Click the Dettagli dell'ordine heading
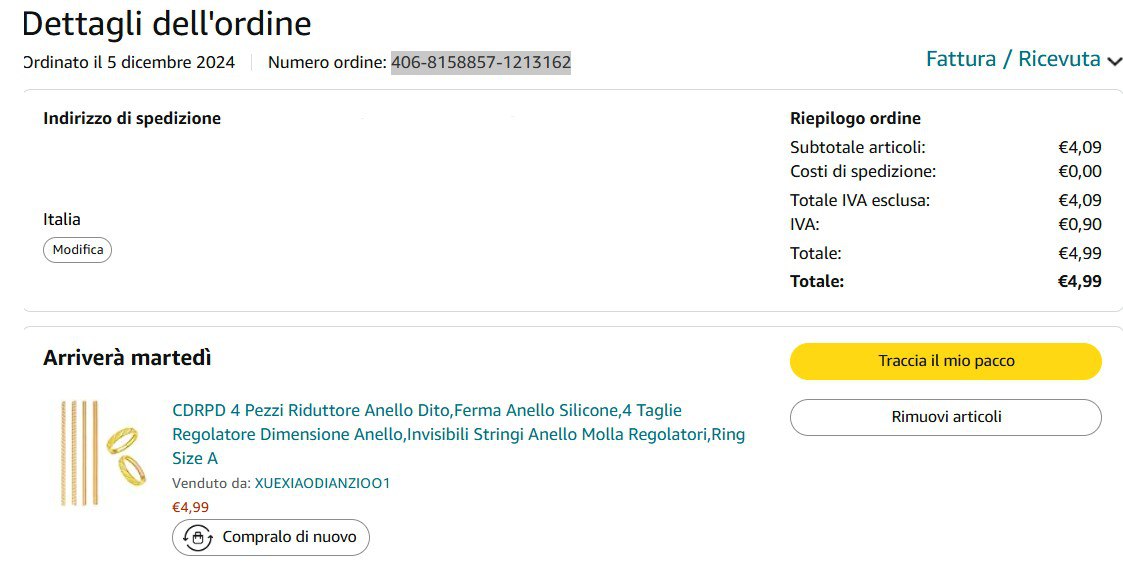This screenshot has width=1123, height=564. [166, 23]
